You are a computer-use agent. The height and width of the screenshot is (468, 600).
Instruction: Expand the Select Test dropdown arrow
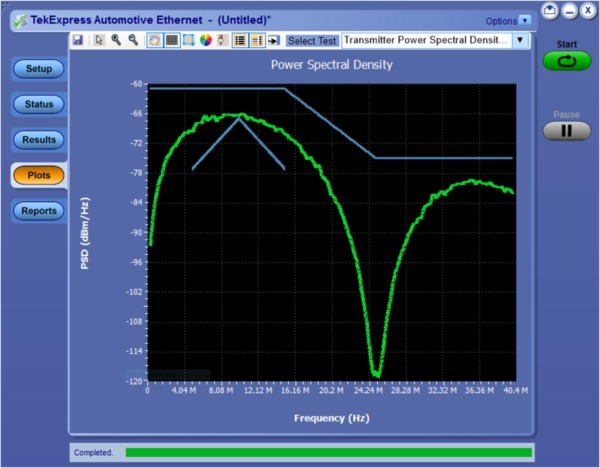point(519,41)
